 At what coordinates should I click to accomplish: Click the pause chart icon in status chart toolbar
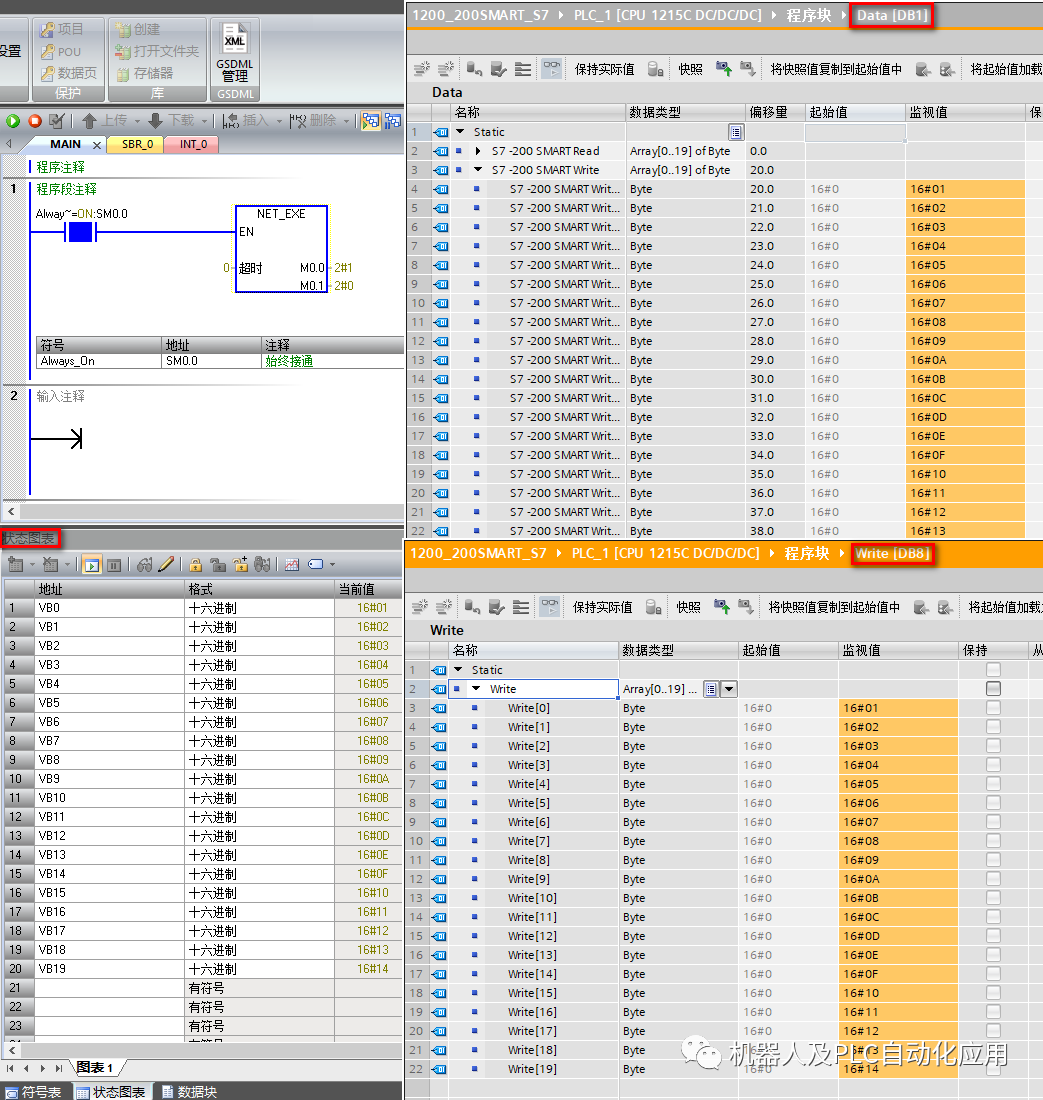pos(114,565)
